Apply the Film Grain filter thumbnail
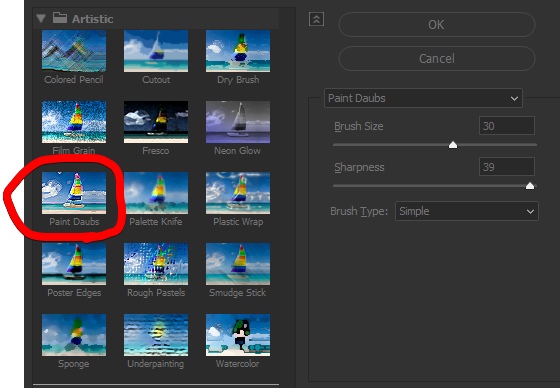This screenshot has height=388, width=560. 74,122
